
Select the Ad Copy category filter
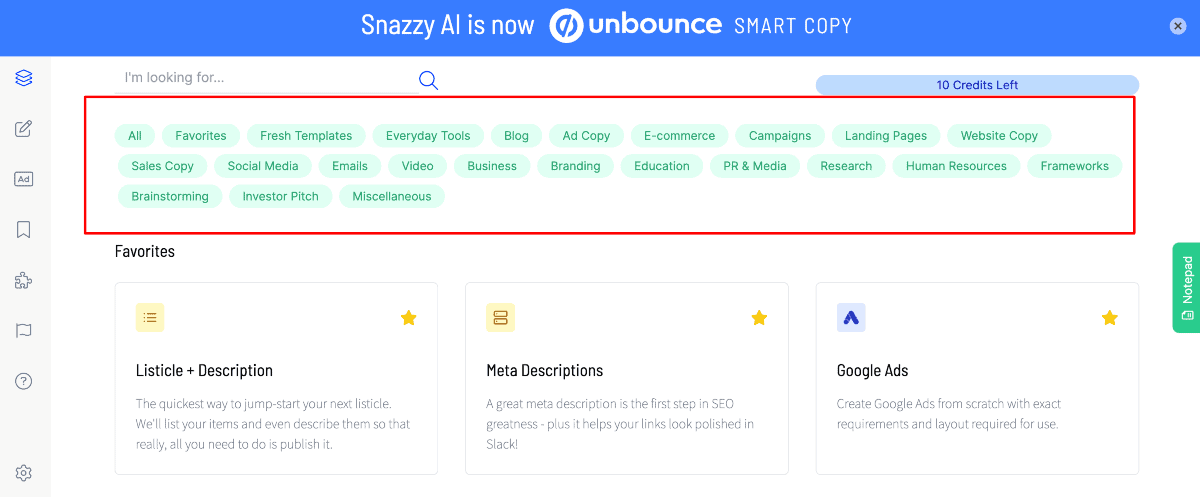pyautogui.click(x=586, y=136)
